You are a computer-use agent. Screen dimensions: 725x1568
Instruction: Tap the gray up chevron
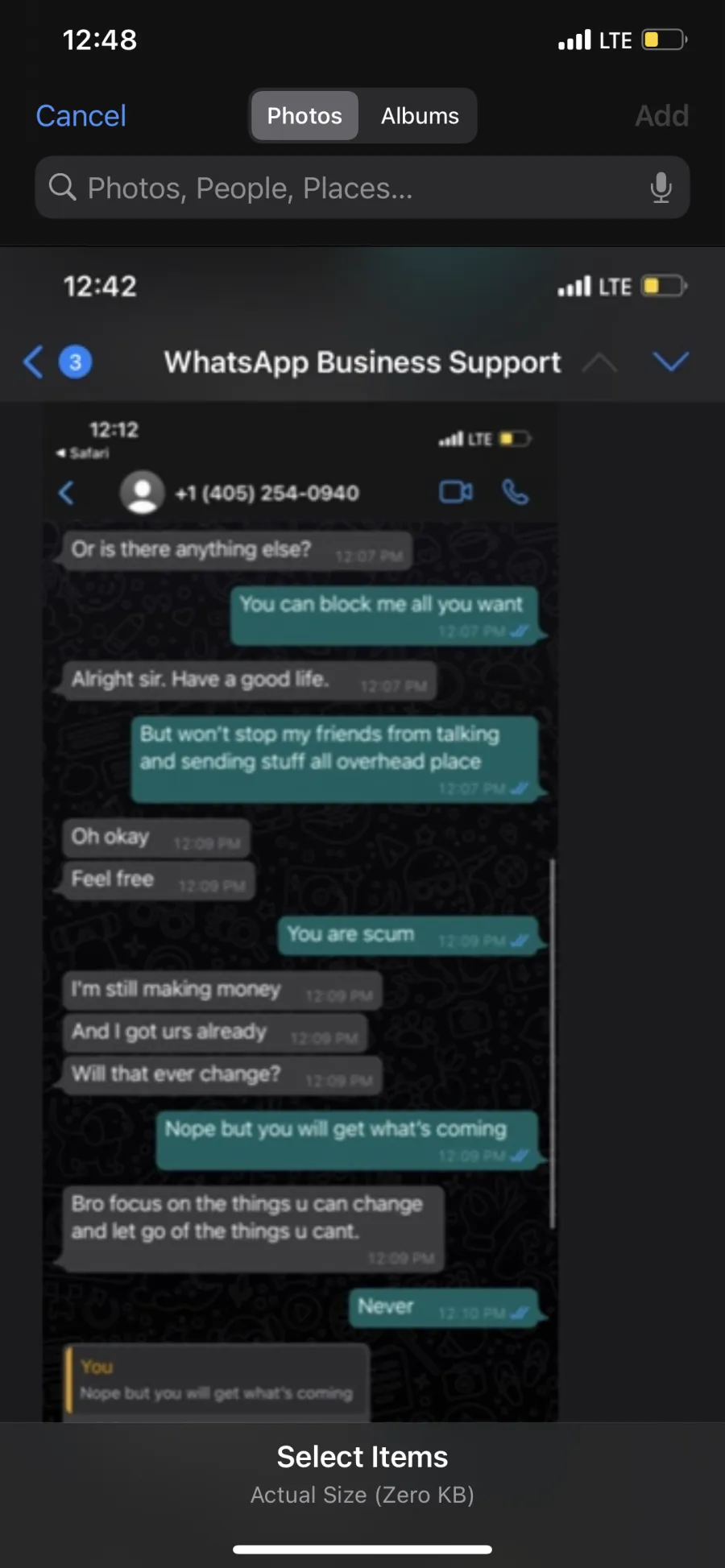[x=599, y=362]
